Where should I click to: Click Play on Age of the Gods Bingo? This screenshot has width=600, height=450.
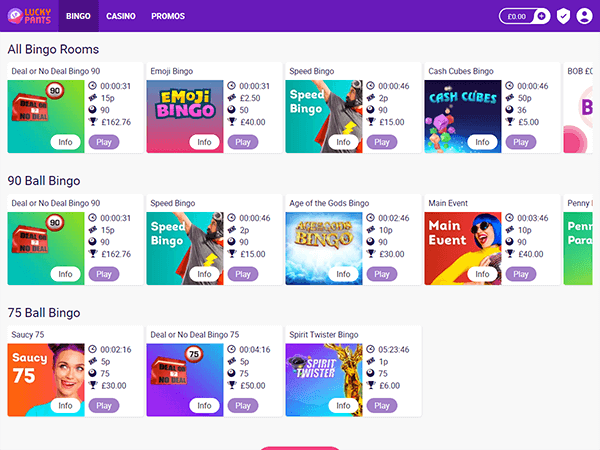pos(382,274)
